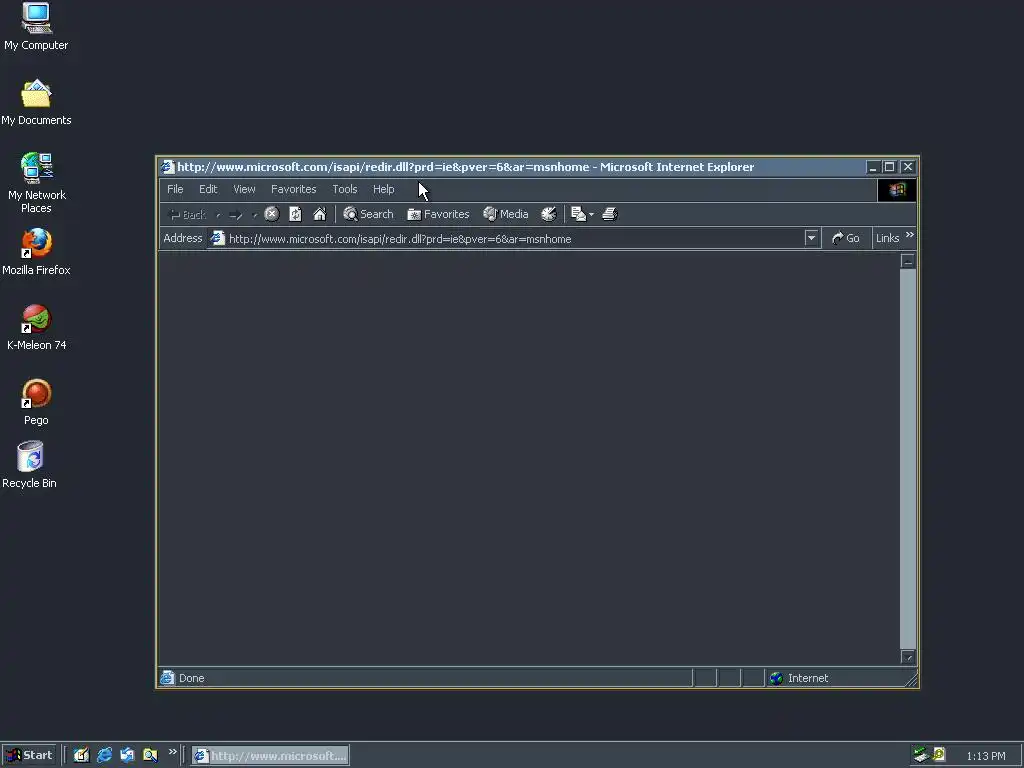This screenshot has height=768, width=1024.
Task: Close the Internet Explorer window
Action: point(908,167)
